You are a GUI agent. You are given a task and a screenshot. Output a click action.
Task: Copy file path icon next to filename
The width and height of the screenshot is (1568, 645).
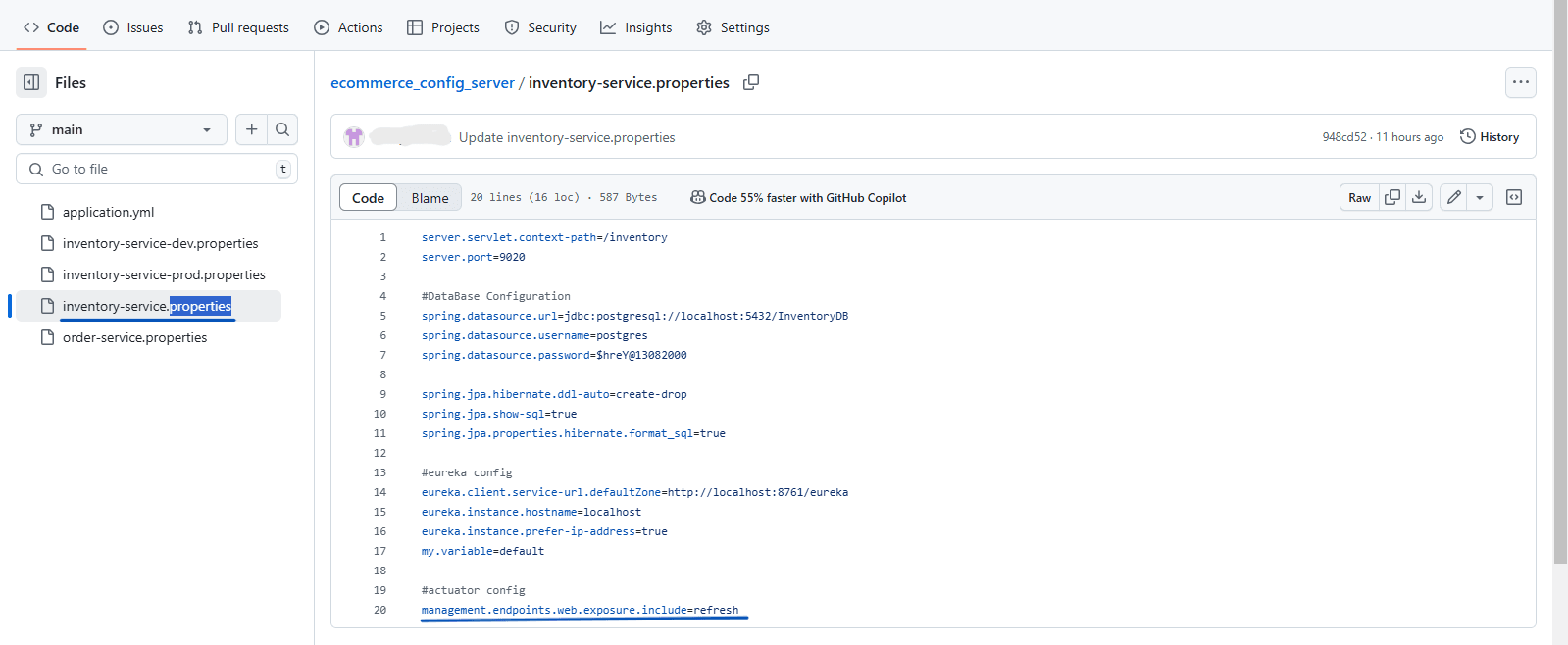pyautogui.click(x=751, y=82)
